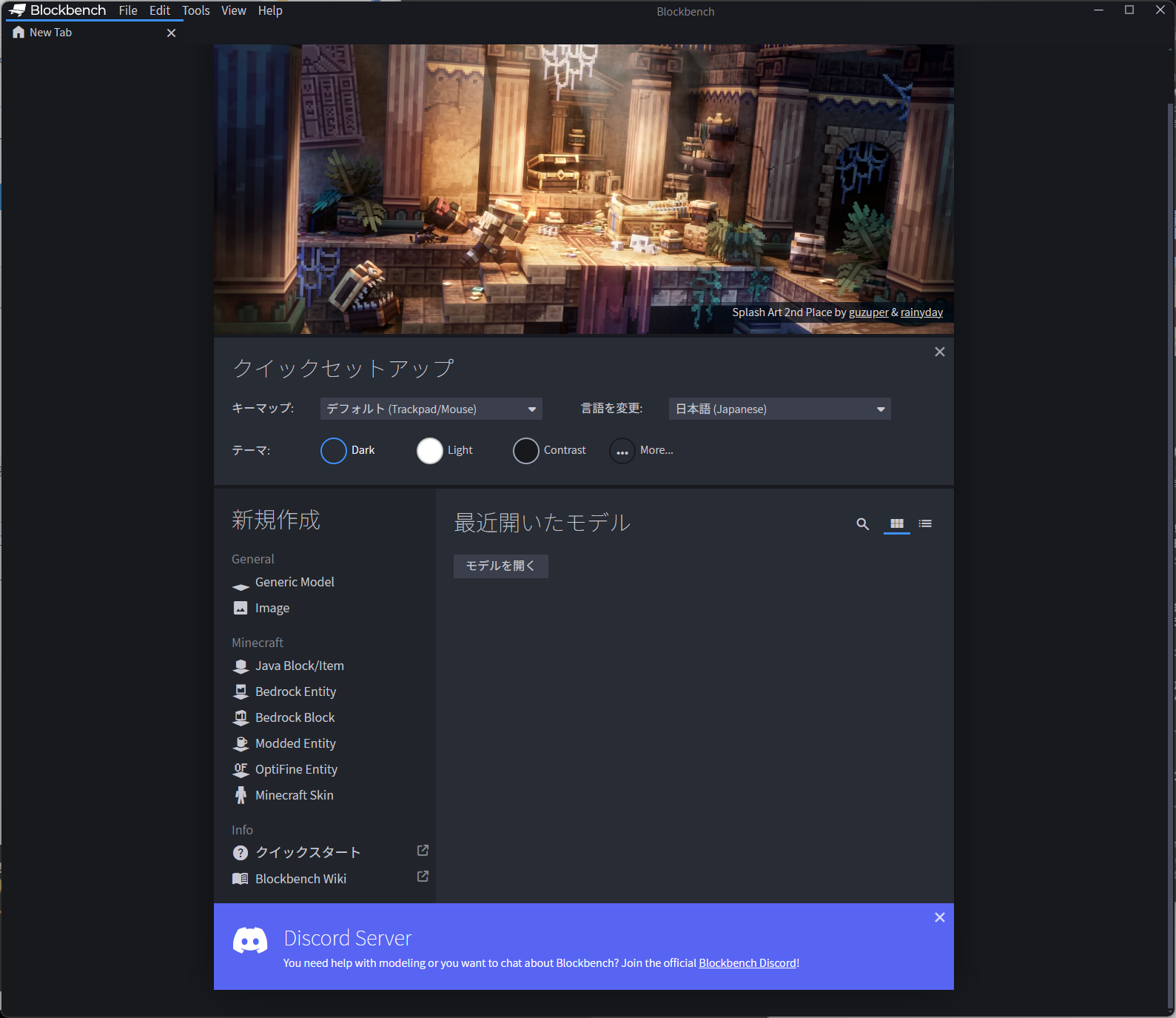This screenshot has height=1018, width=1176.
Task: Click the Image format icon
Action: [241, 608]
